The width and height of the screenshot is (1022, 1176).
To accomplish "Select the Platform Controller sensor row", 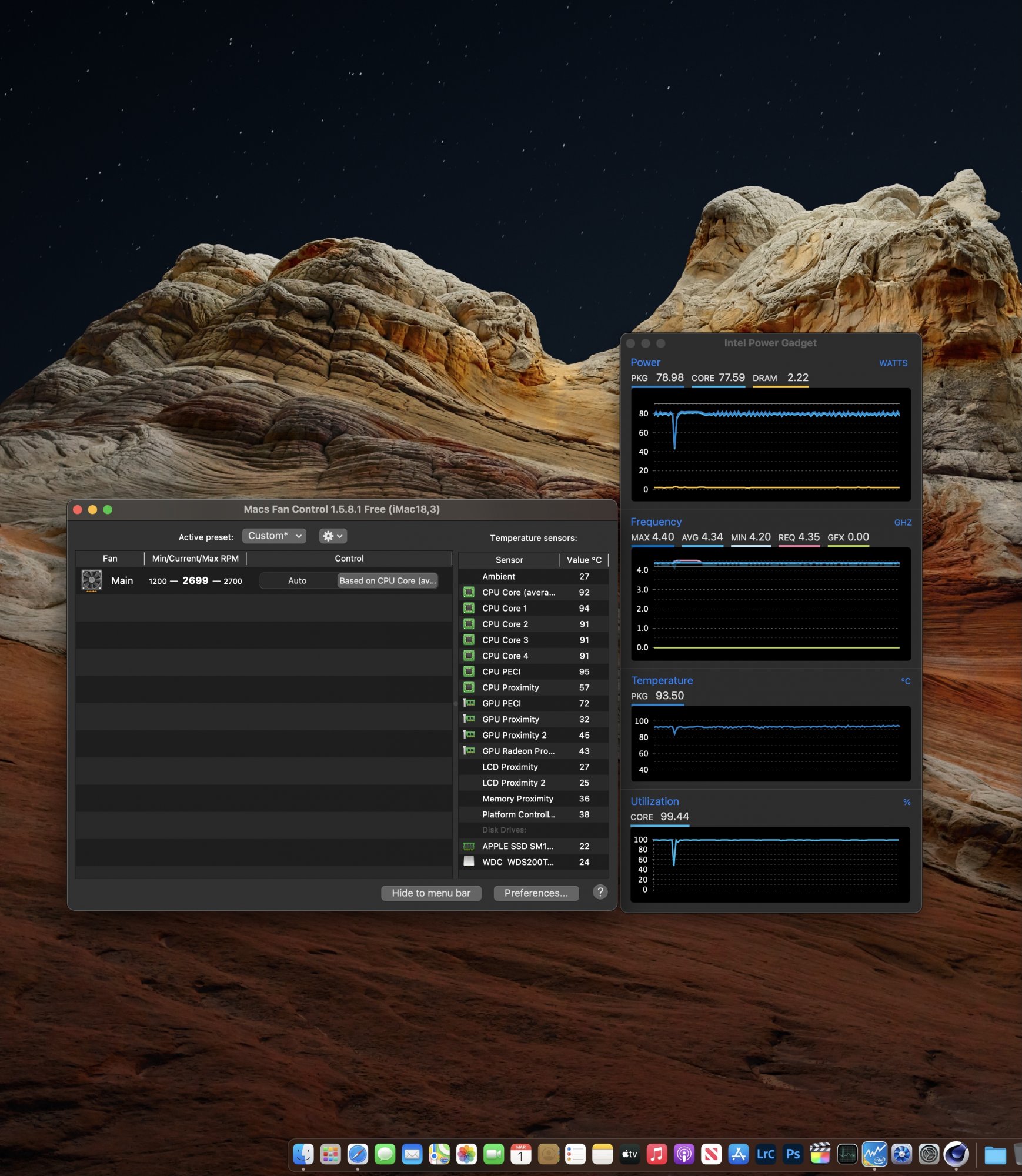I will tap(534, 814).
